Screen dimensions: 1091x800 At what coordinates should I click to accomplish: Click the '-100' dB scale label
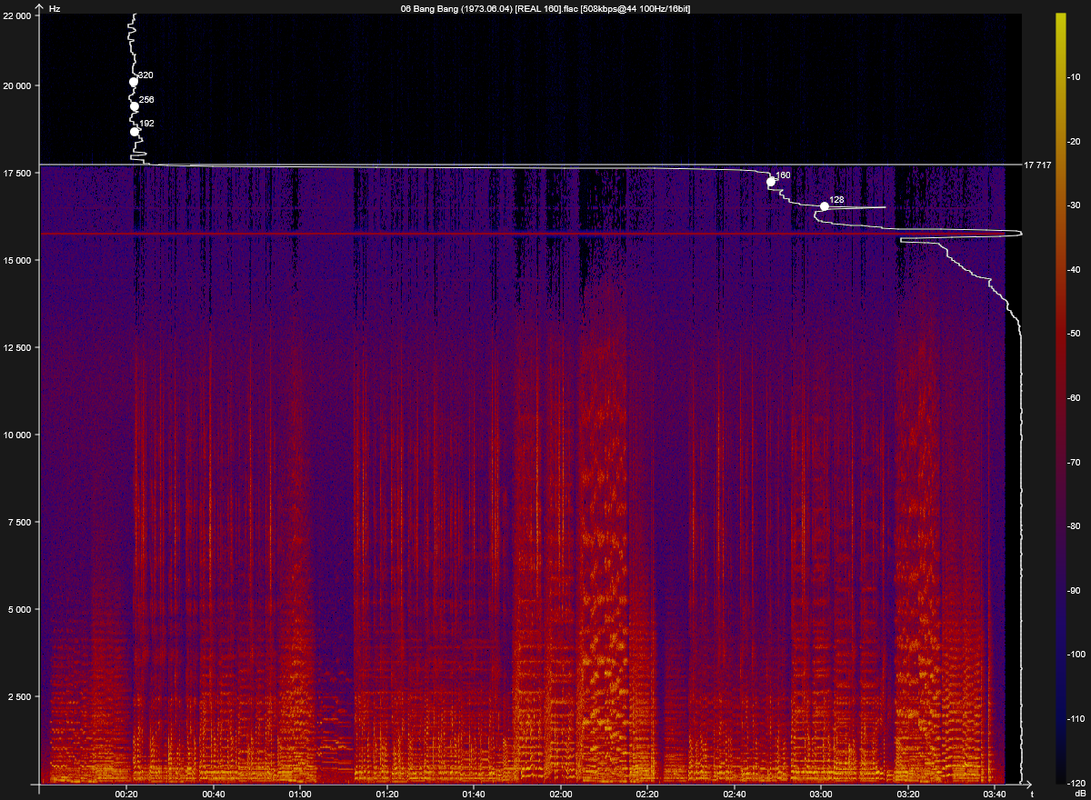1076,655
